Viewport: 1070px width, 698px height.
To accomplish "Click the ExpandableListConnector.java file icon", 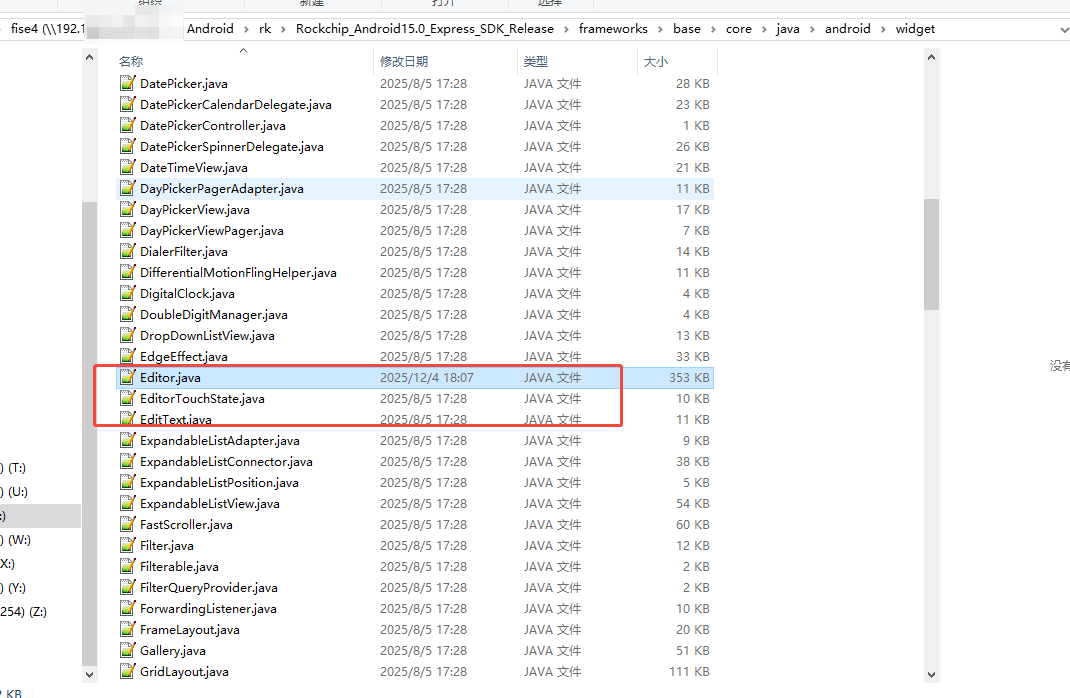I will pos(127,461).
